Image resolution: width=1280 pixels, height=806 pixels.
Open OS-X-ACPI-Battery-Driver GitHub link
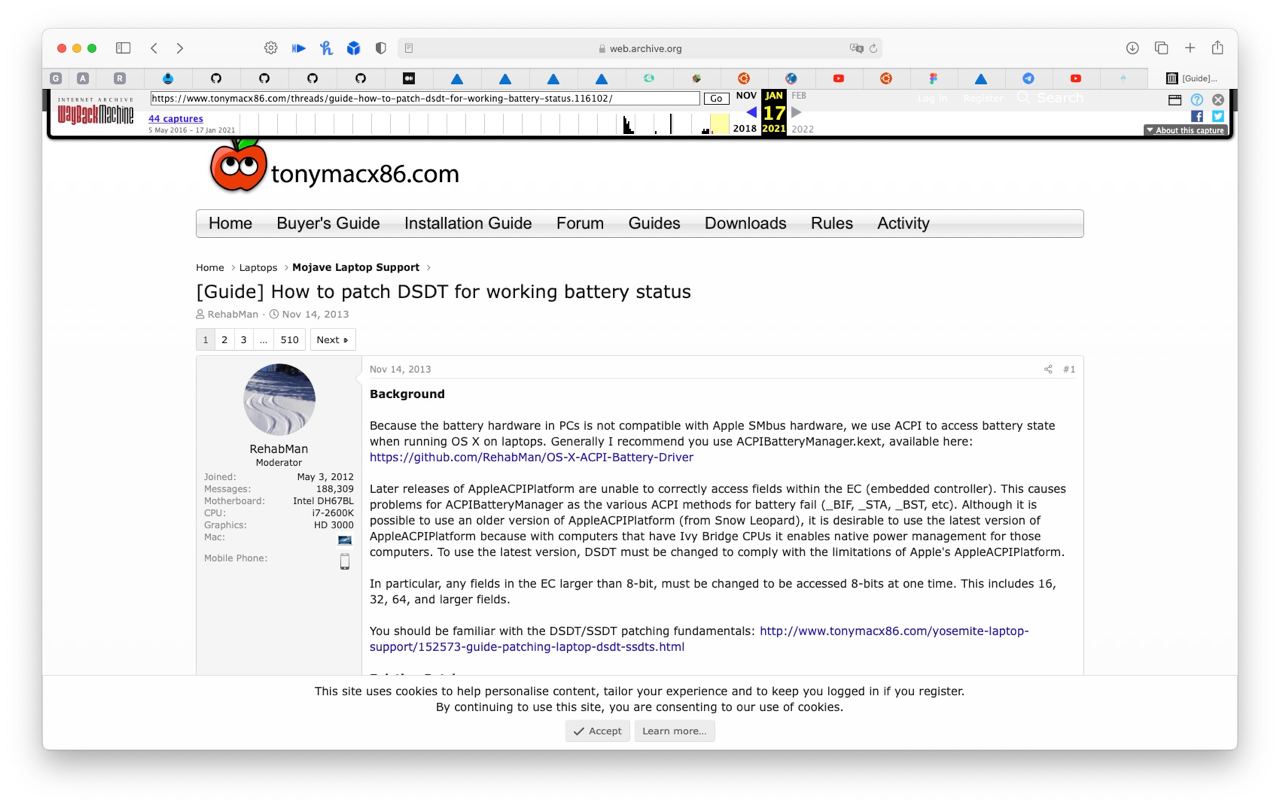[x=531, y=457]
